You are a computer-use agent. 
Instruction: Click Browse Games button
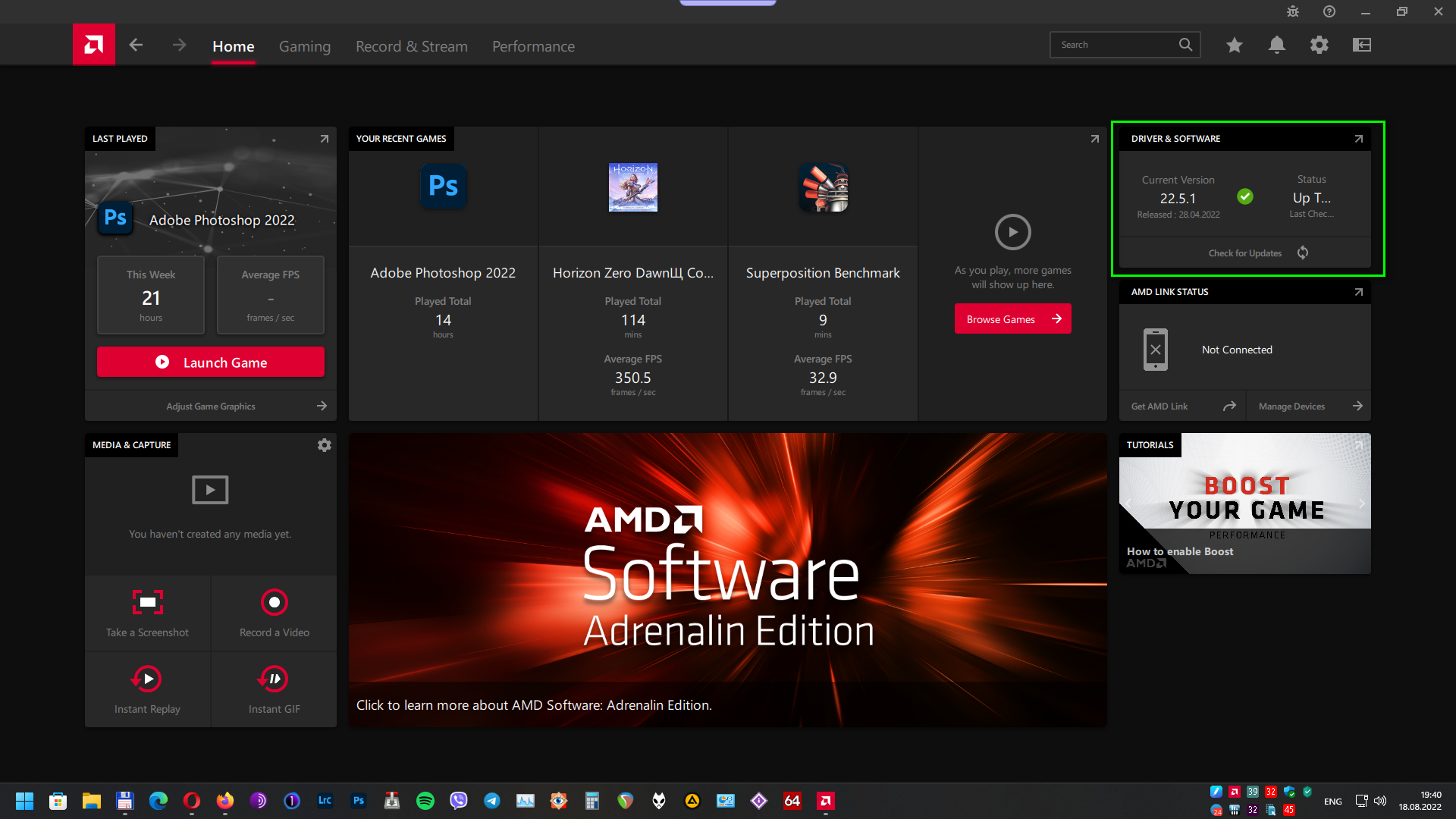point(1012,319)
